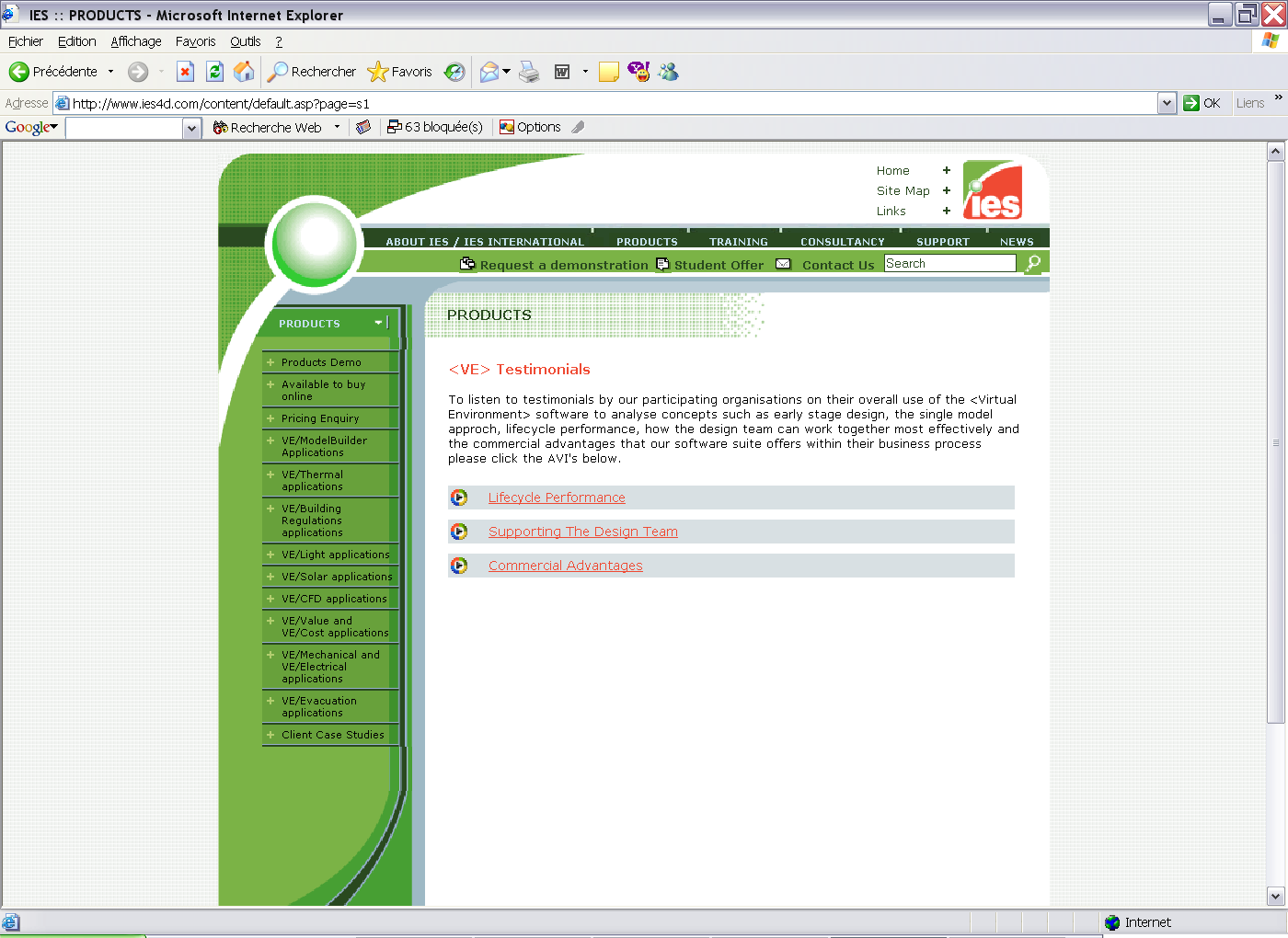Viewport: 1288px width, 938px height.
Task: Open the SUPPORT navigation tab
Action: (x=942, y=242)
